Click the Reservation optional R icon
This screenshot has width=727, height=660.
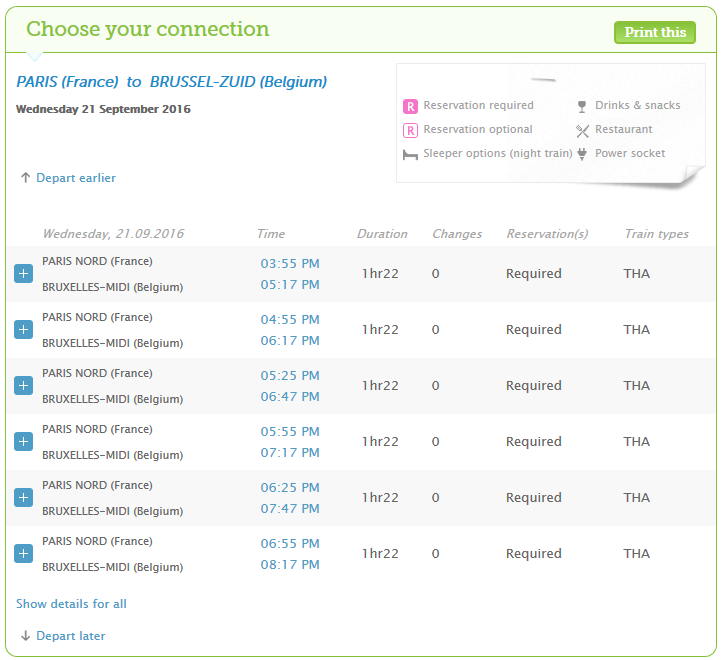410,130
